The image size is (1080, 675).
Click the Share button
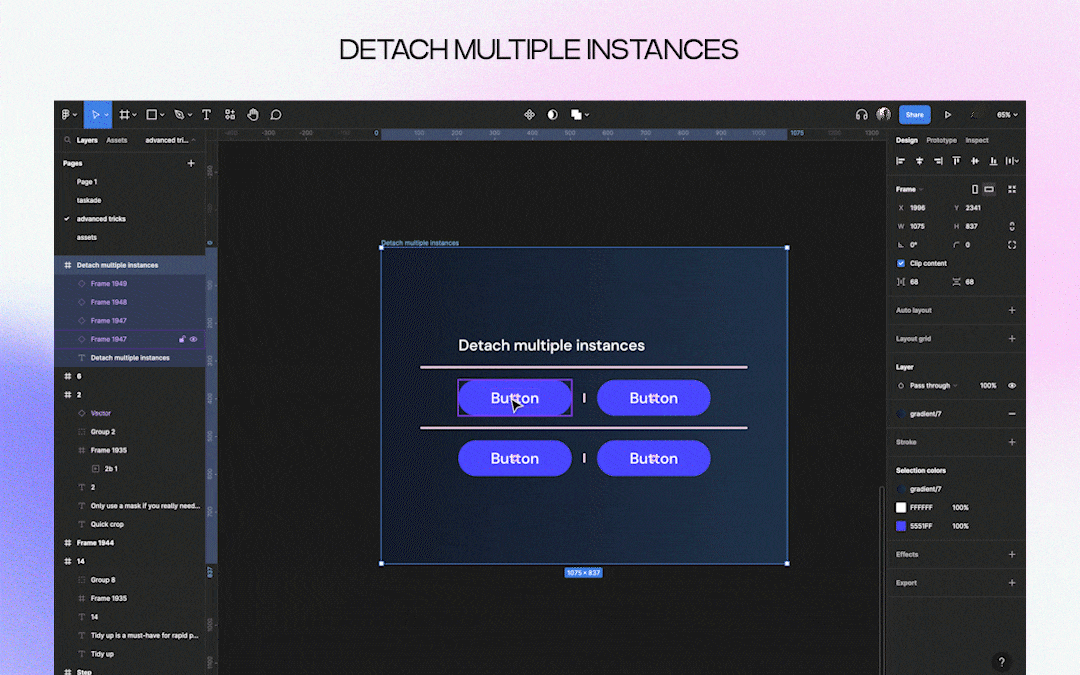point(915,115)
